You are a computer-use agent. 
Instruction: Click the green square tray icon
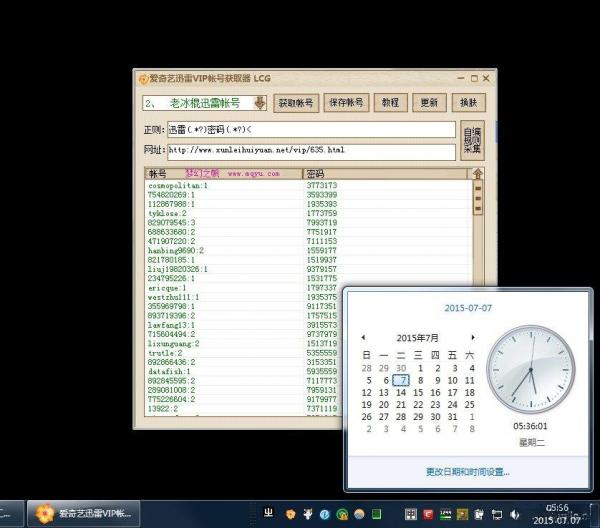377,514
